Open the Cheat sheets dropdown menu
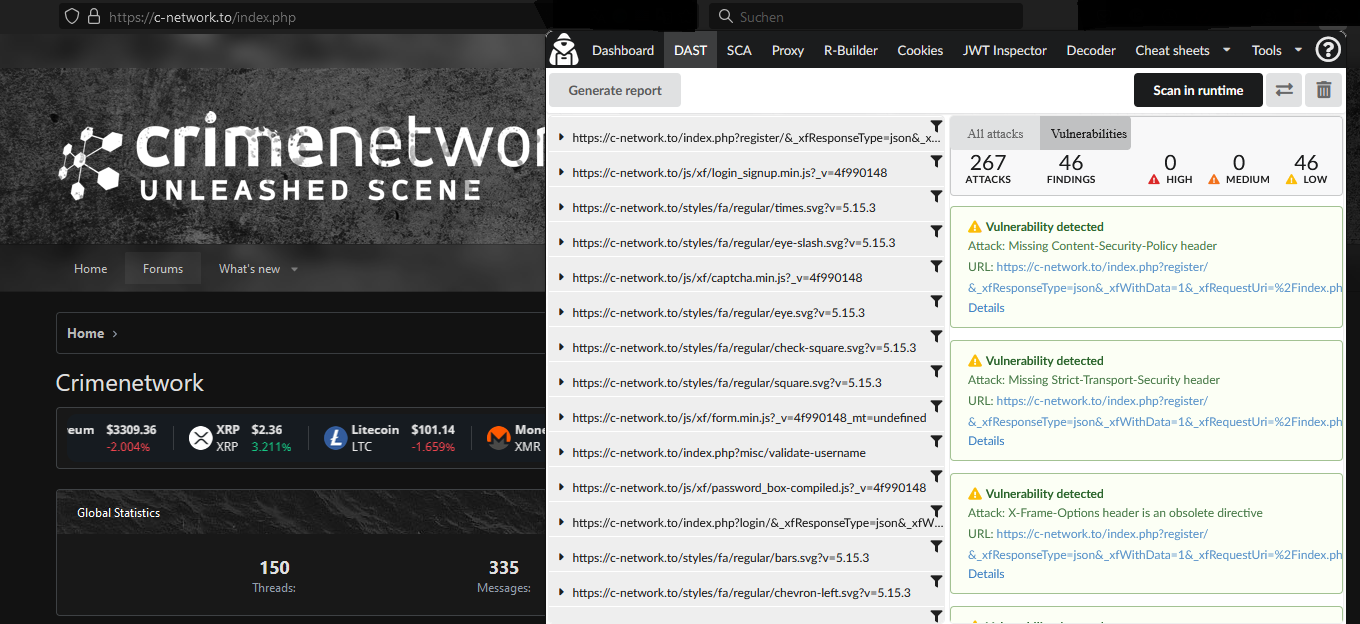The width and height of the screenshot is (1360, 624). point(1183,50)
